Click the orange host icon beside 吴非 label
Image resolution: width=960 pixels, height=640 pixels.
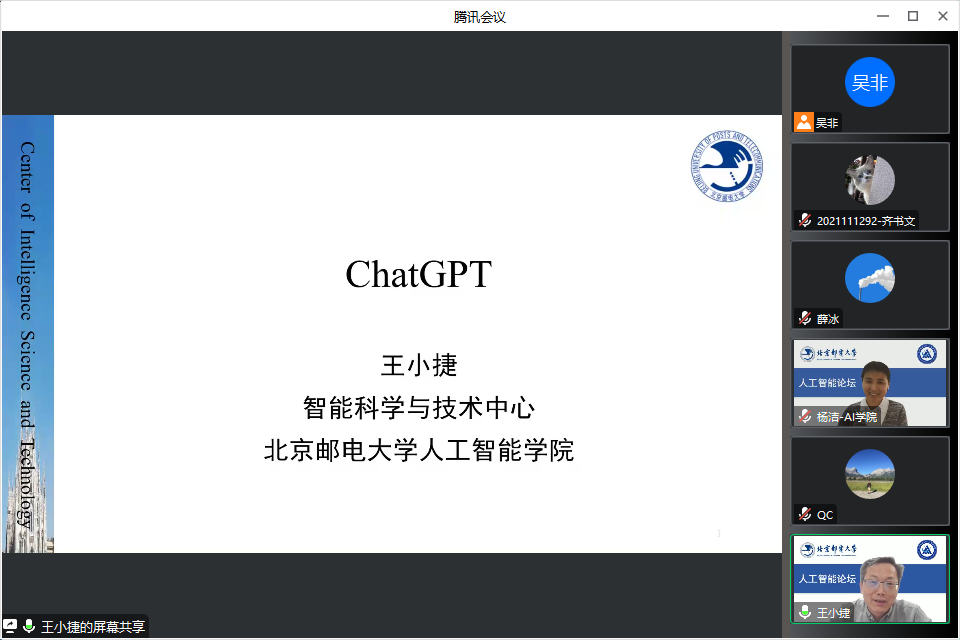[803, 122]
